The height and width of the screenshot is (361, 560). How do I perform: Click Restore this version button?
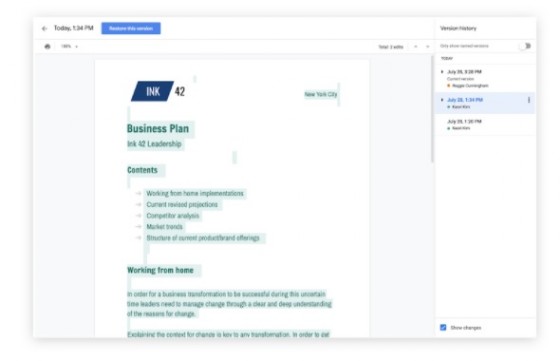131,29
